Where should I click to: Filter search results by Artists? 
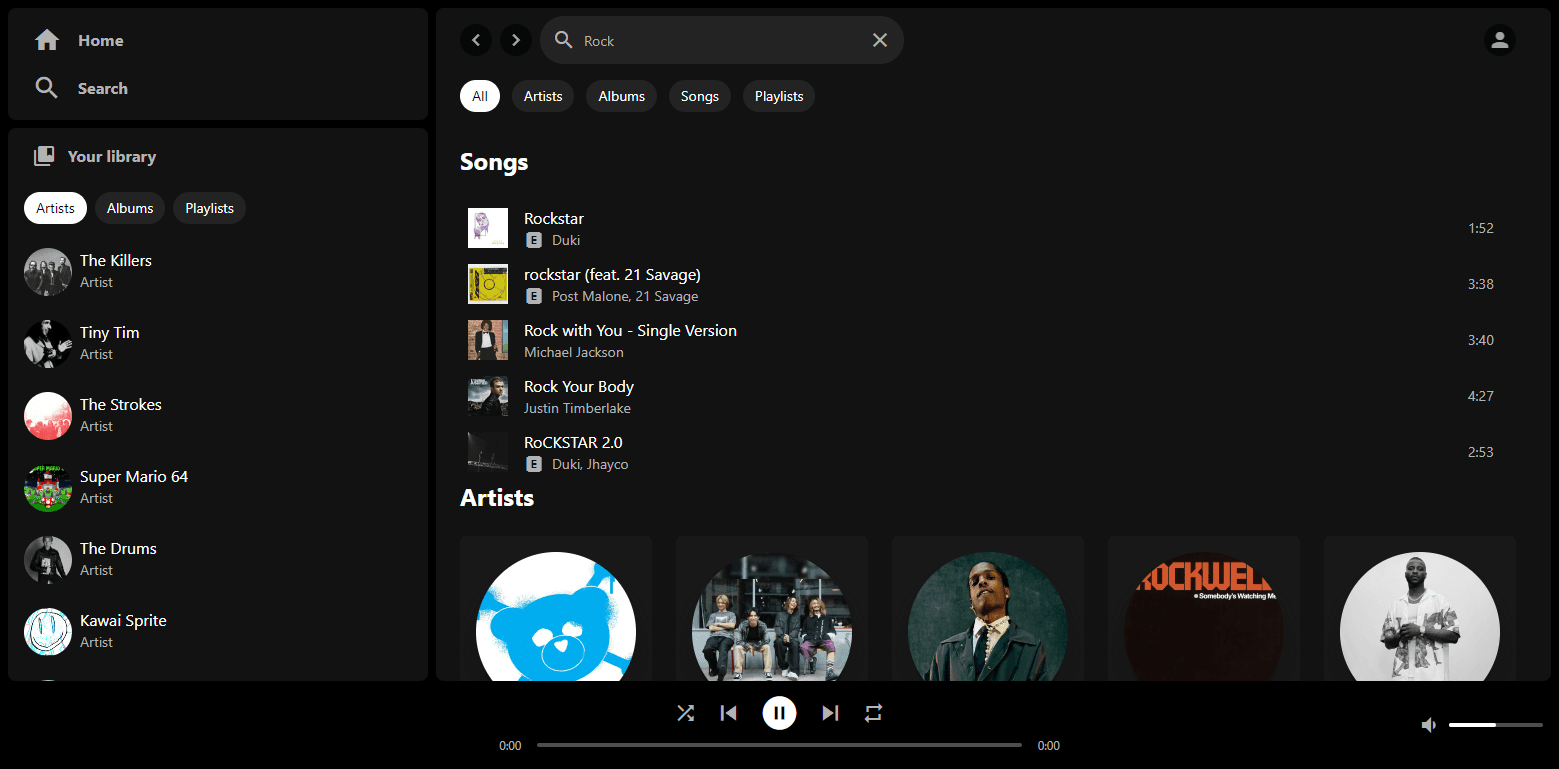543,96
